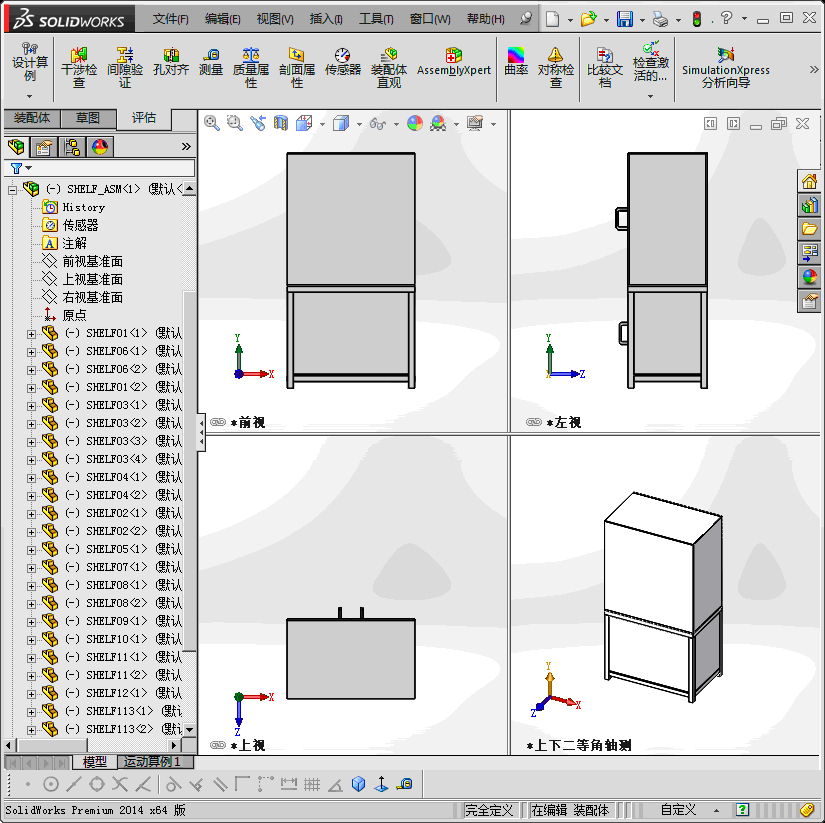
Task: Open the 帮助(H) menu
Action: tap(486, 19)
